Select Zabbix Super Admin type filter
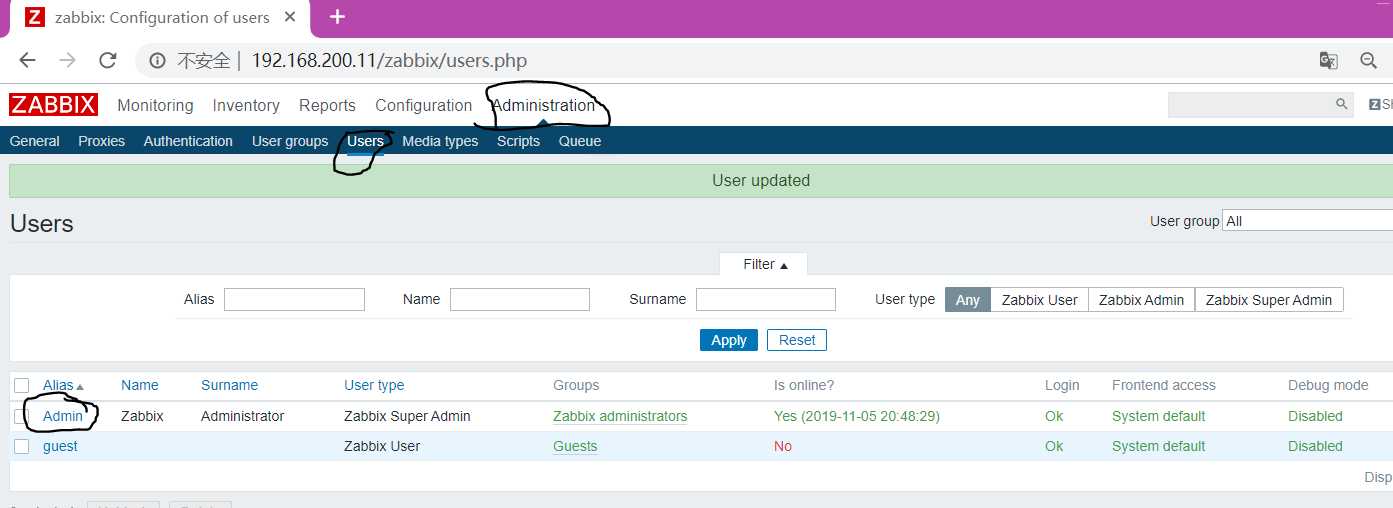The image size is (1393, 508). (x=1269, y=299)
